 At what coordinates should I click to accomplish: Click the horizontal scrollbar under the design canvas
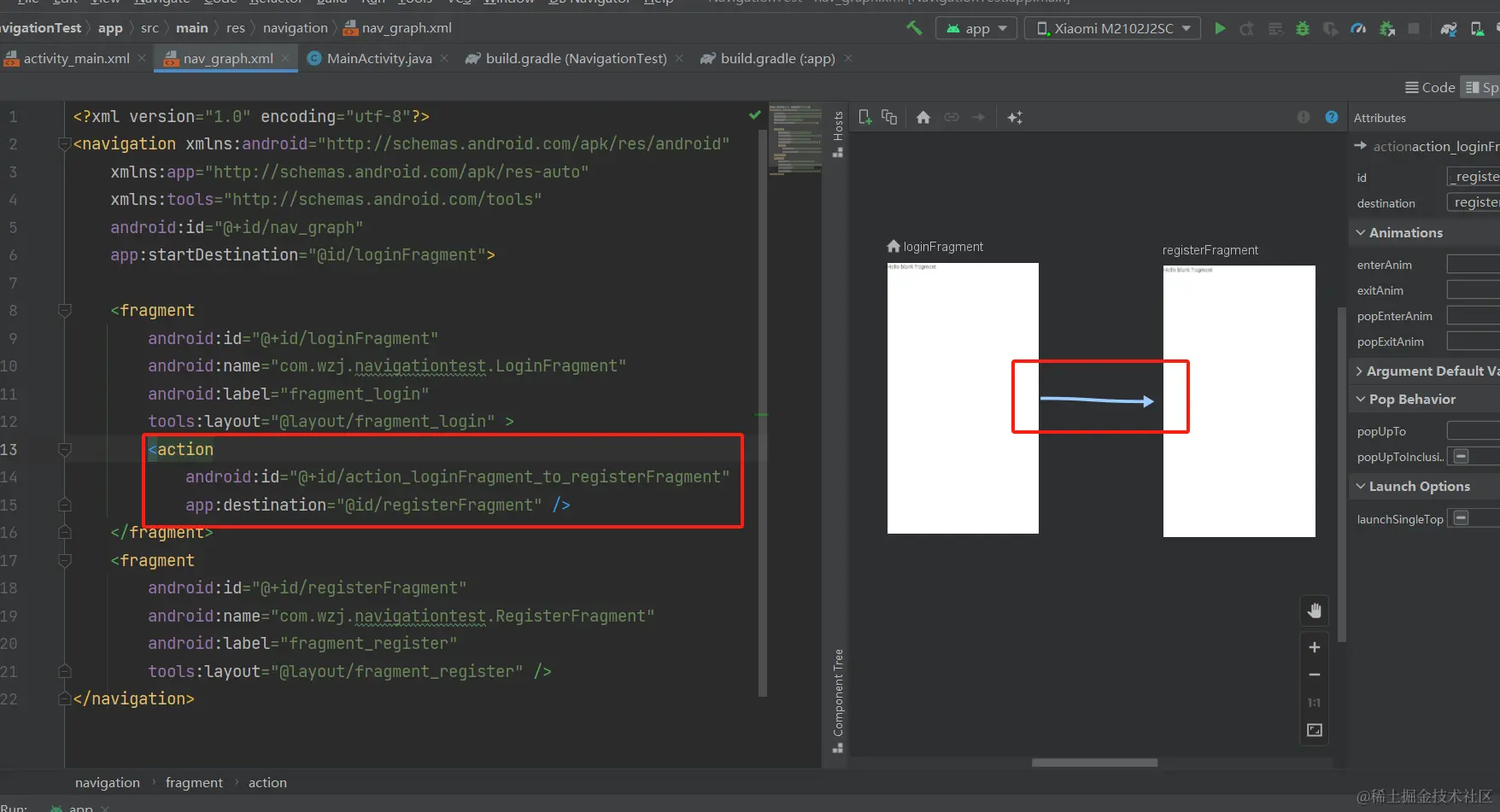pyautogui.click(x=1094, y=762)
